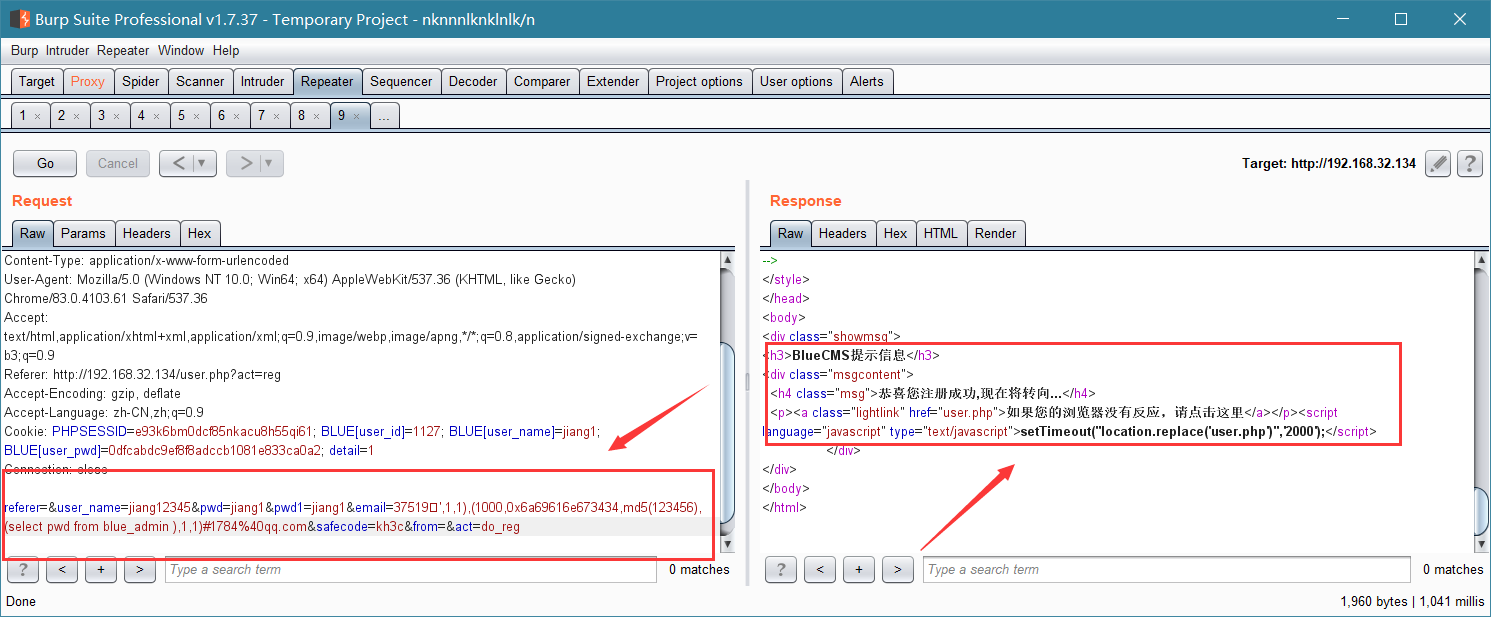The height and width of the screenshot is (617, 1491).
Task: Show response HTML view
Action: [941, 233]
